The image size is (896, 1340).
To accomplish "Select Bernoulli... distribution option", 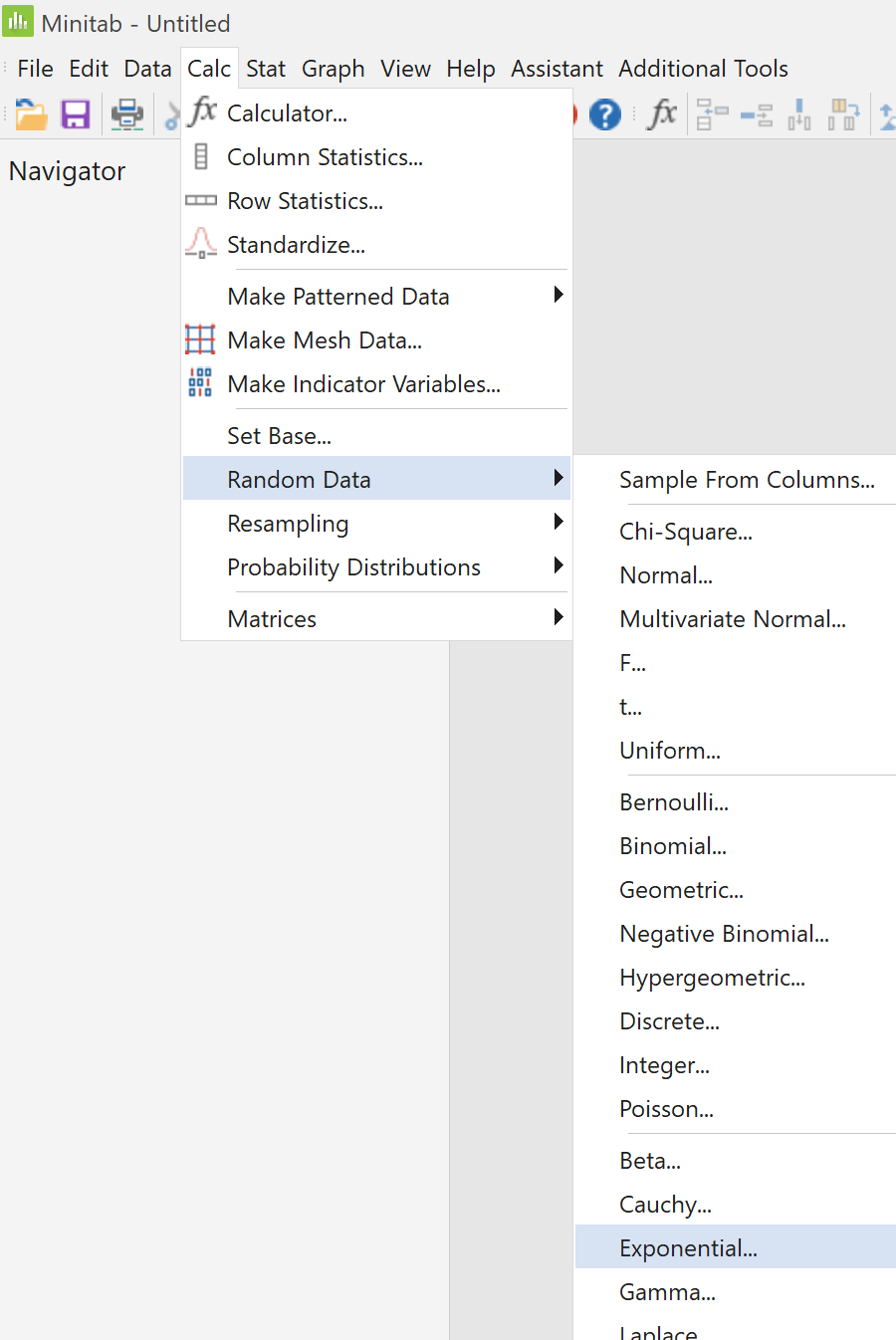I will (736, 802).
